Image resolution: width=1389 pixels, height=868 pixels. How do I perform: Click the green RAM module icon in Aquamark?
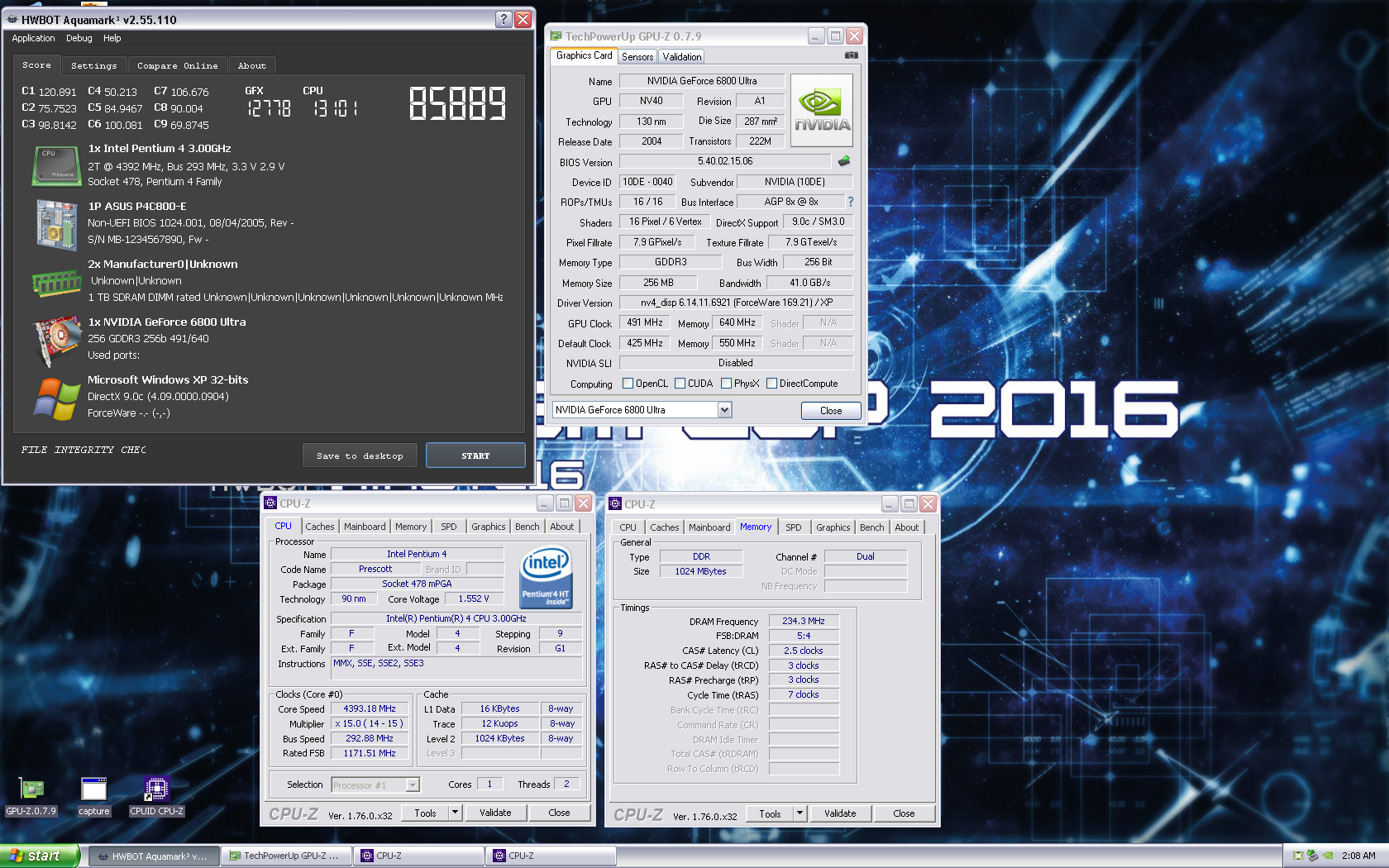[x=56, y=284]
